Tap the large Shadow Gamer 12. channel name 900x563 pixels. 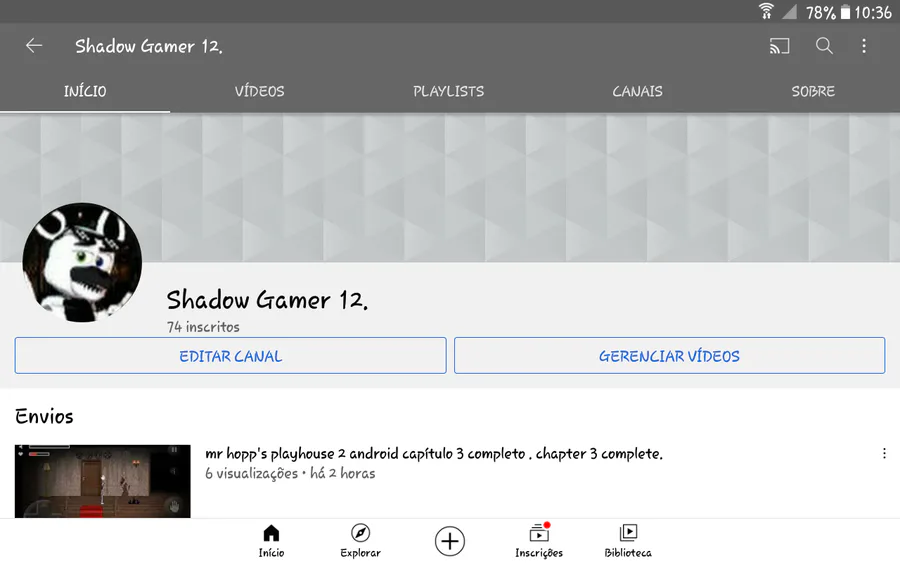click(x=267, y=300)
